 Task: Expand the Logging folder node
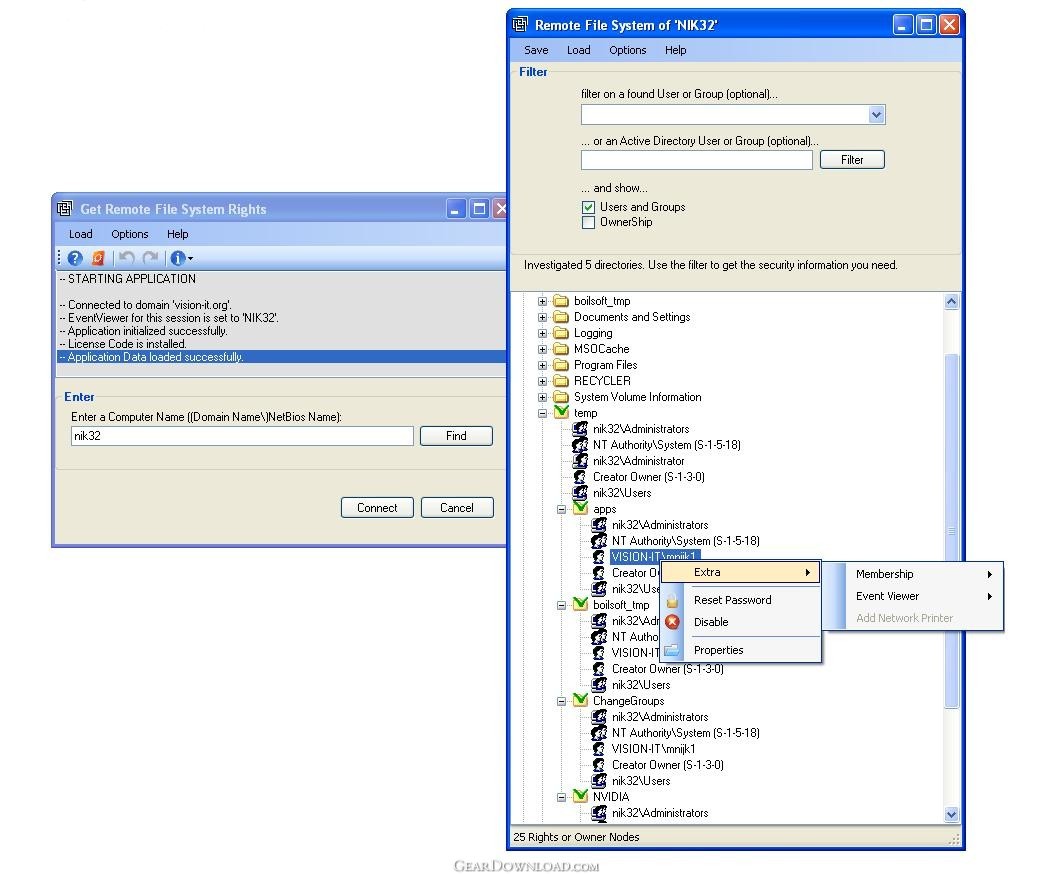coord(543,333)
